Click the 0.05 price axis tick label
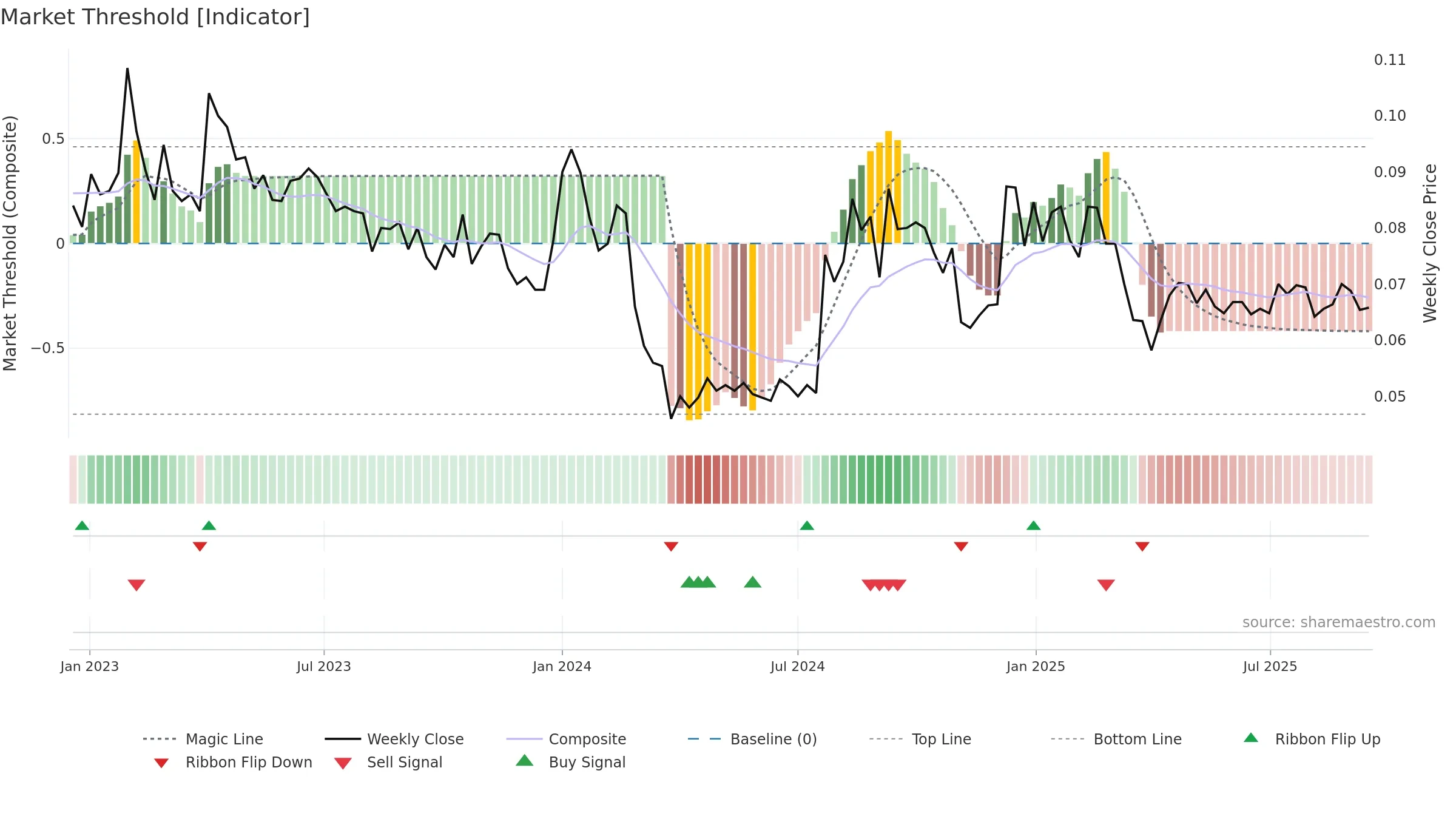Screen dimensions: 1456x819 [1390, 397]
